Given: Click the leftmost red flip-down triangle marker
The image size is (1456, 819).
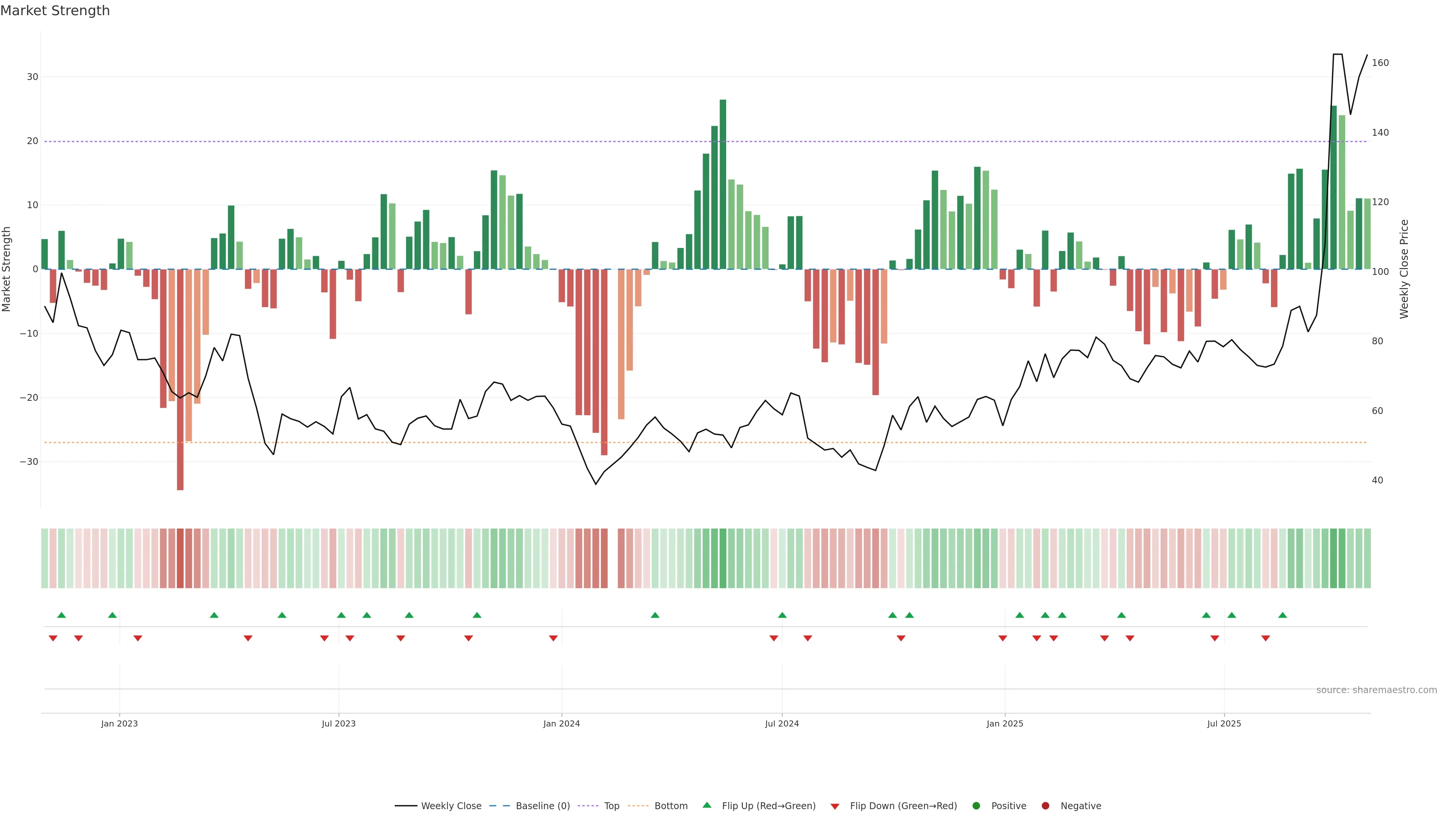Looking at the screenshot, I should pyautogui.click(x=53, y=638).
